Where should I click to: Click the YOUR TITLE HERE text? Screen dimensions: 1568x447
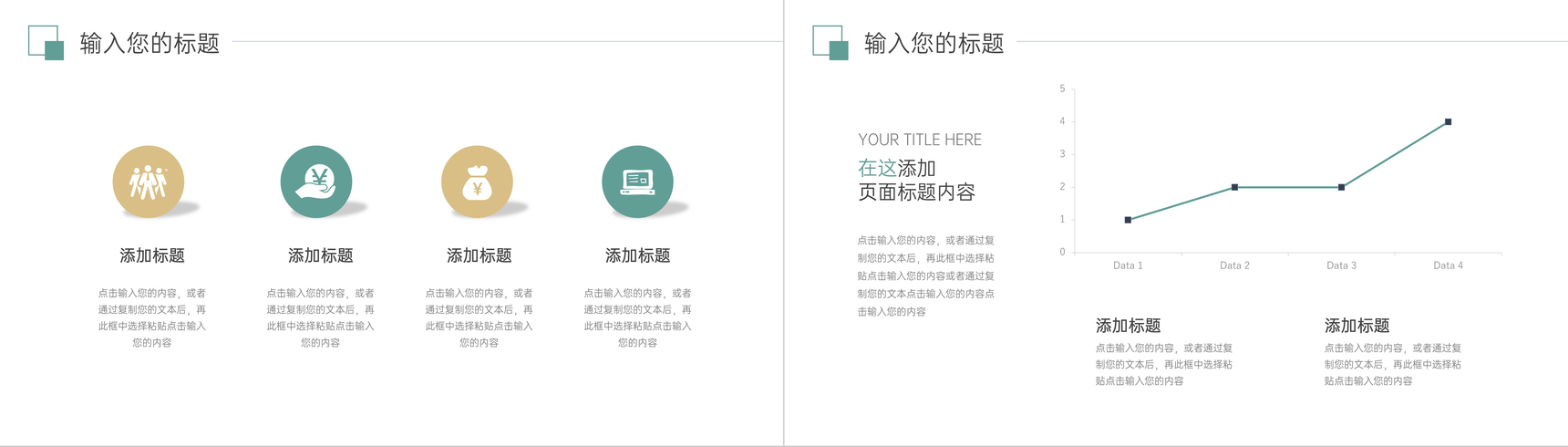click(x=920, y=140)
